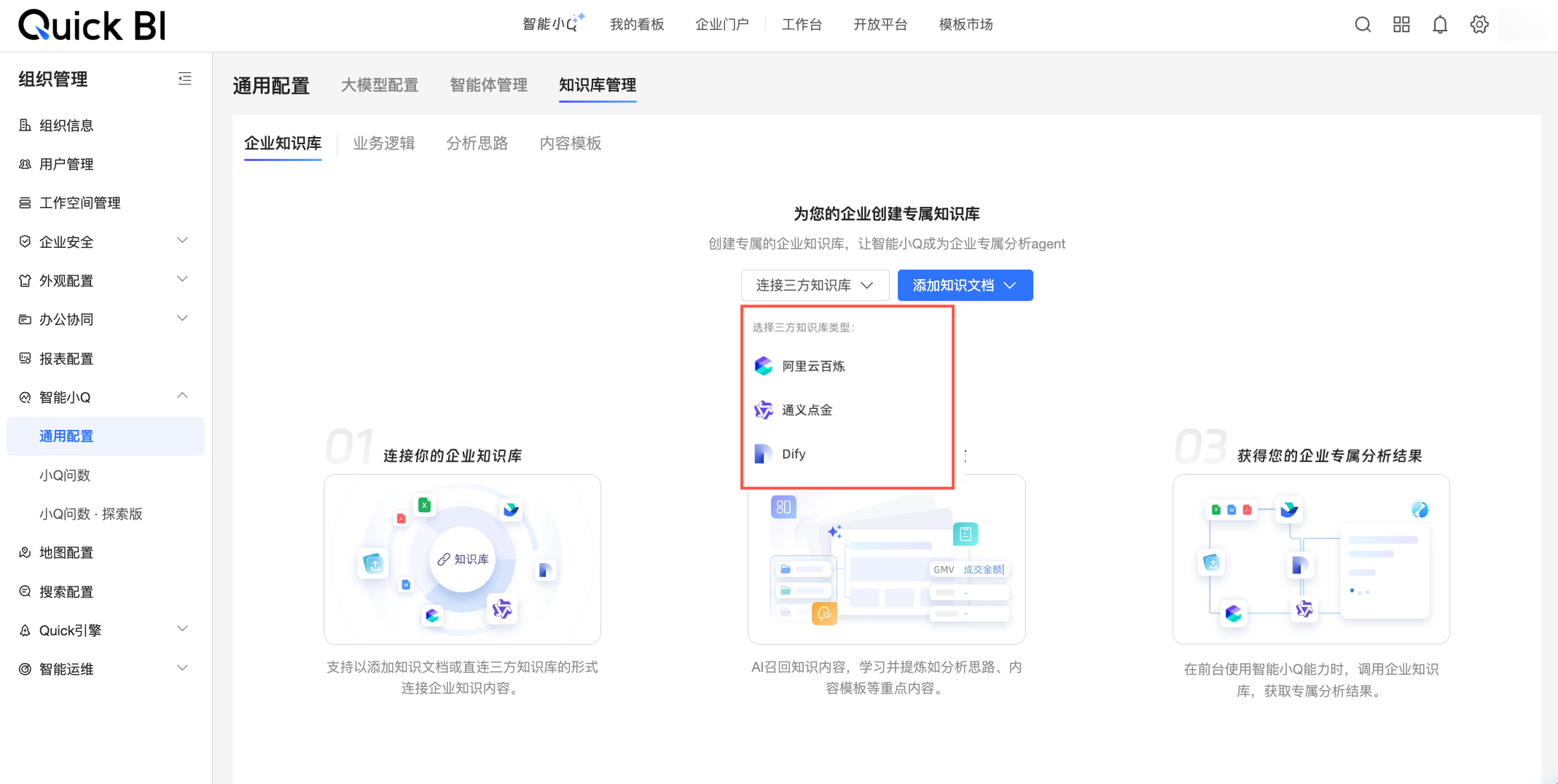This screenshot has height=784, width=1558.
Task: Click the 通义点金 logo icon in dropdown
Action: tap(763, 410)
